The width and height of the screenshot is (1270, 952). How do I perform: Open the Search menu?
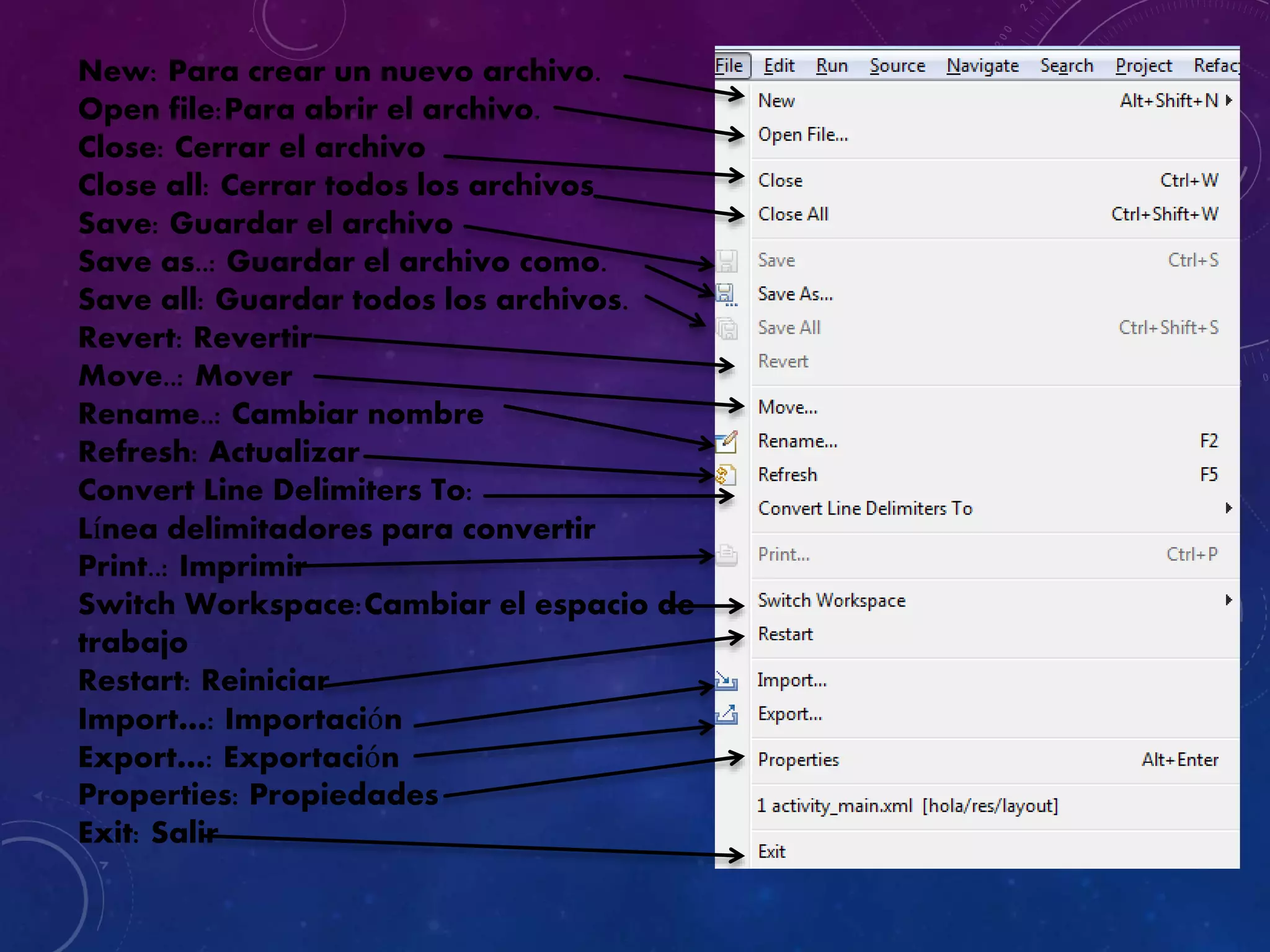tap(1067, 66)
